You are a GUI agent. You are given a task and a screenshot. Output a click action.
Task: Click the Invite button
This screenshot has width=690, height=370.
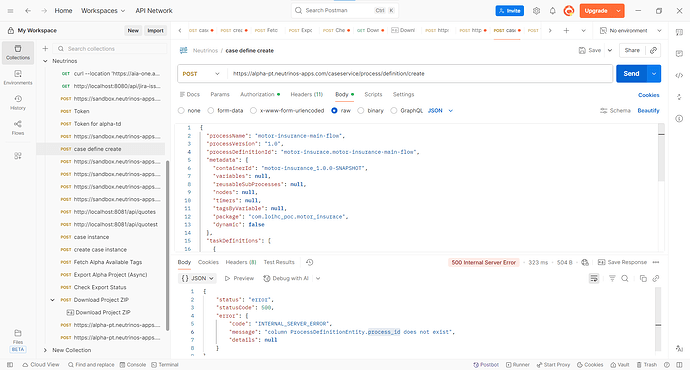coord(510,11)
